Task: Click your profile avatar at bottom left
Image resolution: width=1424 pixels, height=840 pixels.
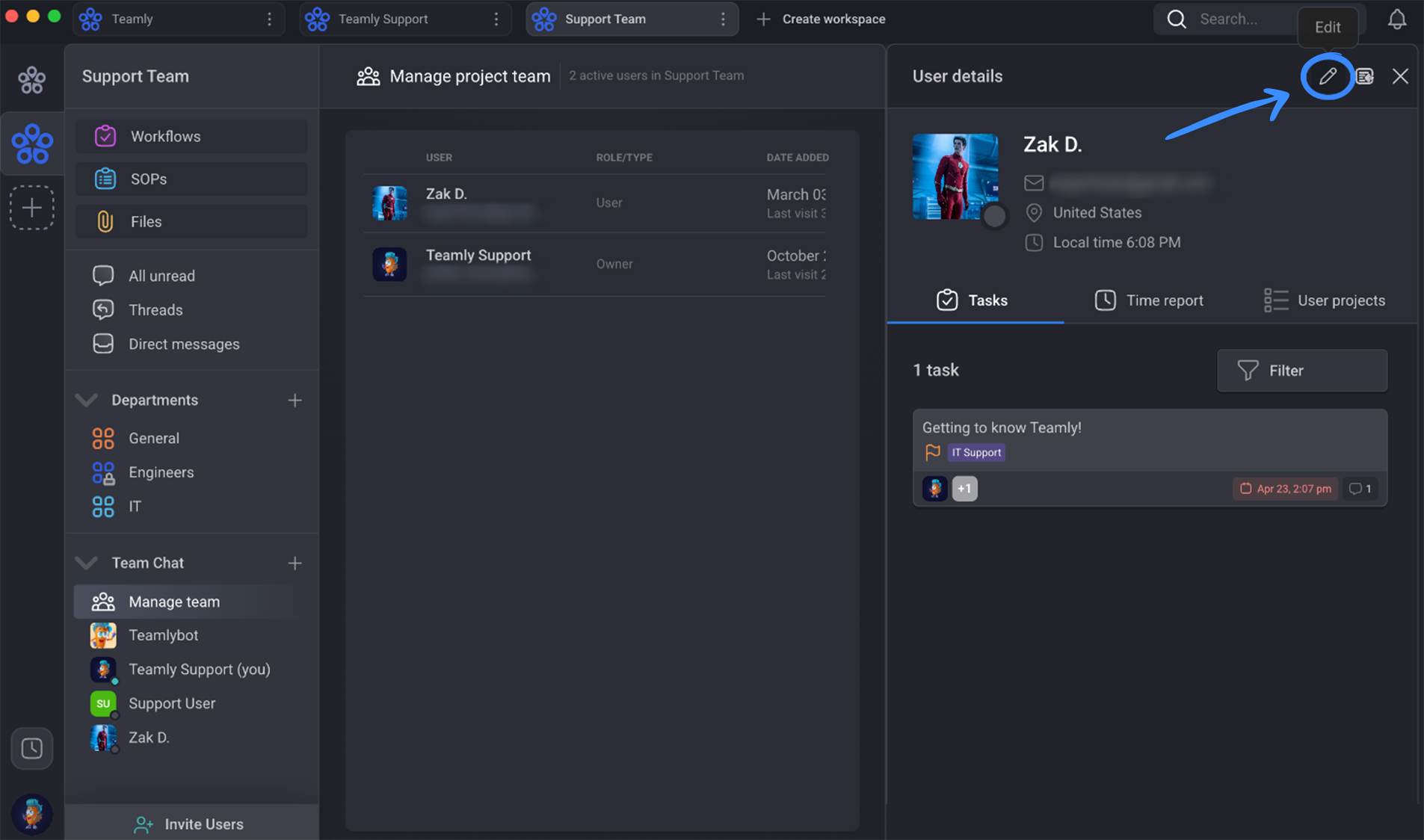Action: (x=32, y=814)
